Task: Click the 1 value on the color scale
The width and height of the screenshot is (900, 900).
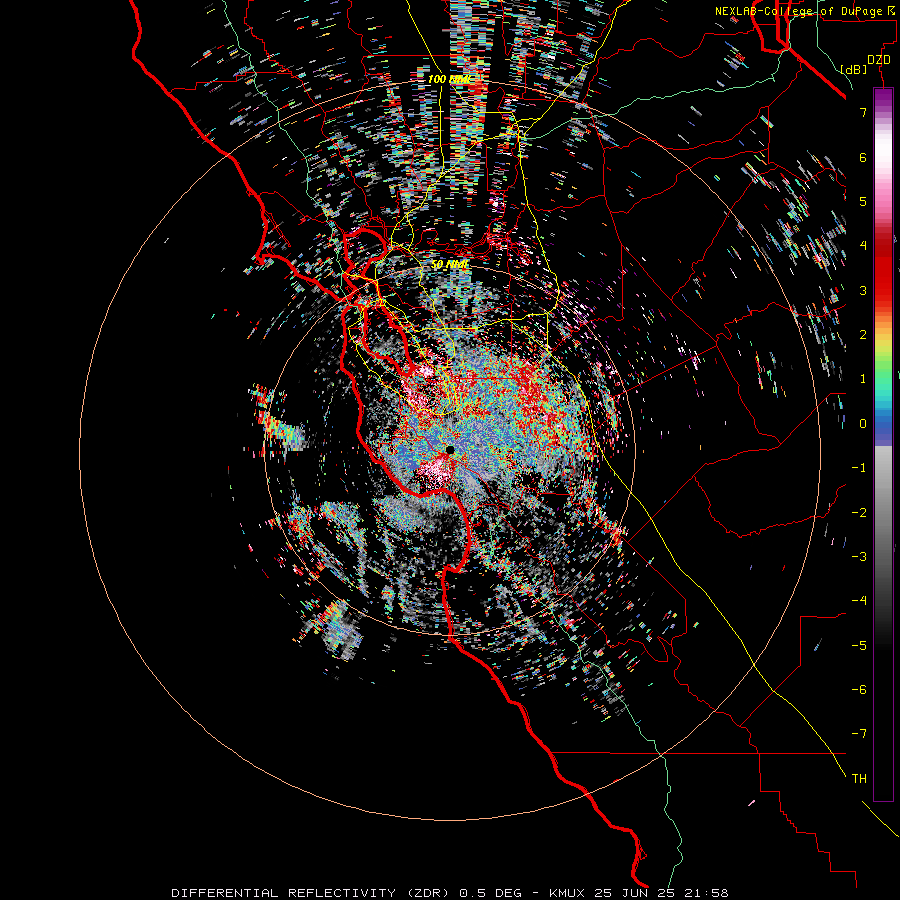Action: pyautogui.click(x=863, y=379)
